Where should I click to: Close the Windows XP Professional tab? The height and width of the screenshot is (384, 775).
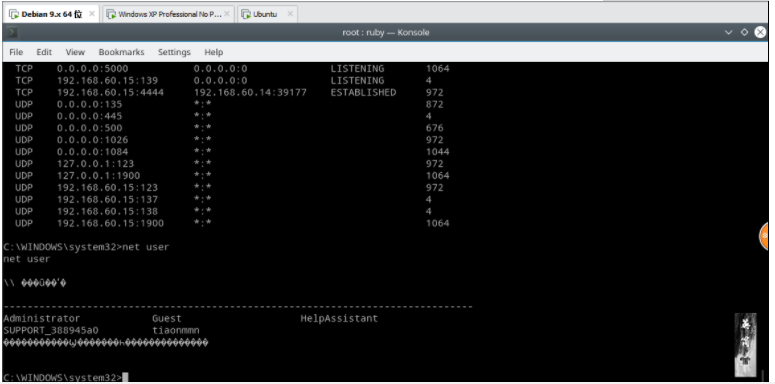coord(227,14)
